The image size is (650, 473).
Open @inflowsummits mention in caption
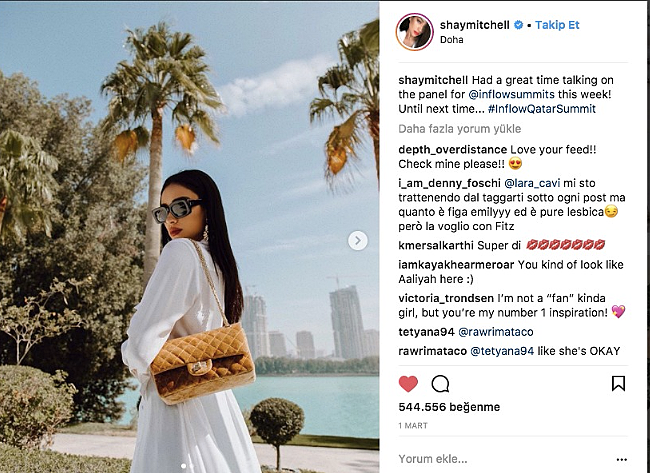pyautogui.click(x=511, y=95)
